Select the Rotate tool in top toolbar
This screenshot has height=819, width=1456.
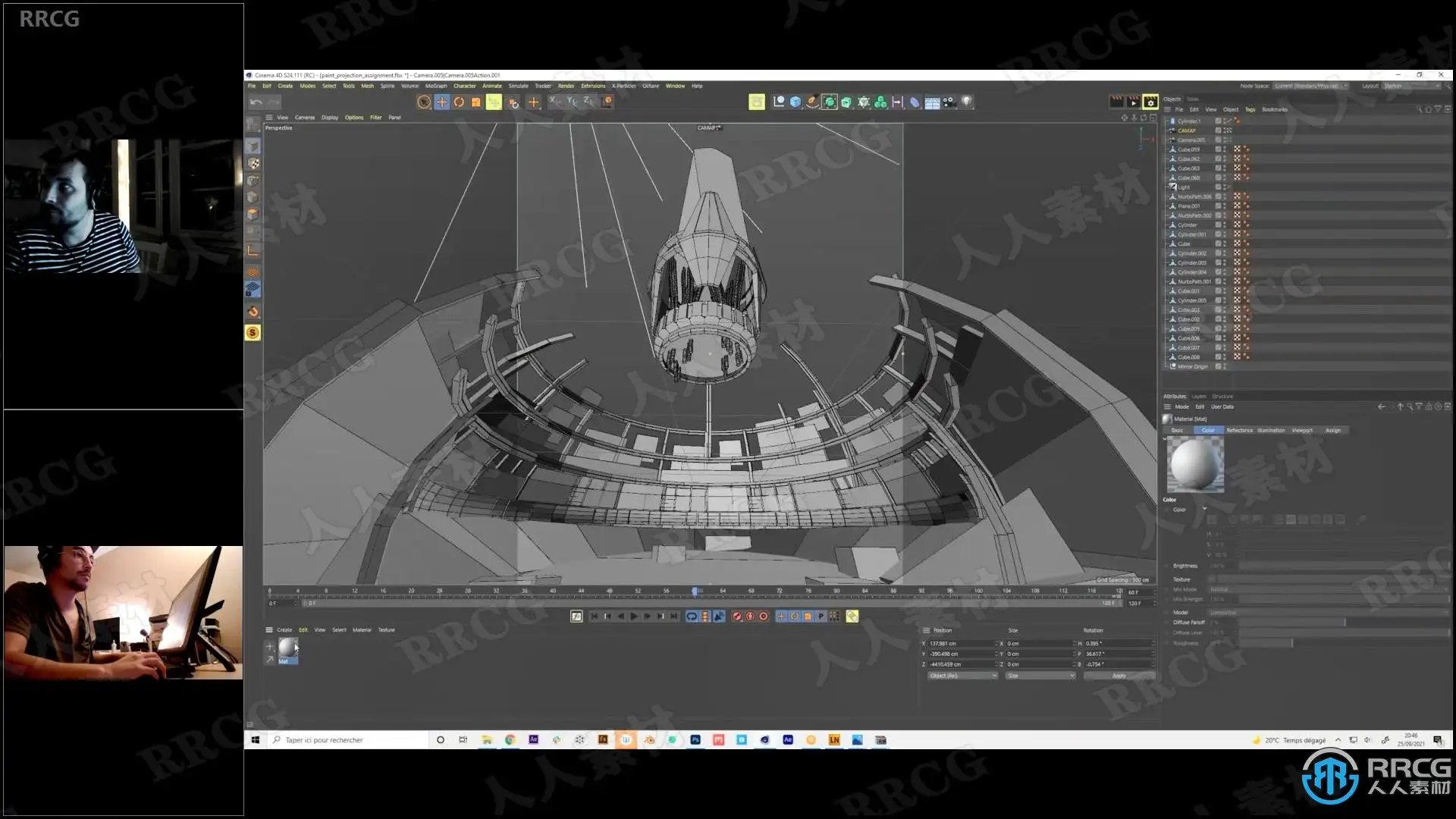[459, 102]
